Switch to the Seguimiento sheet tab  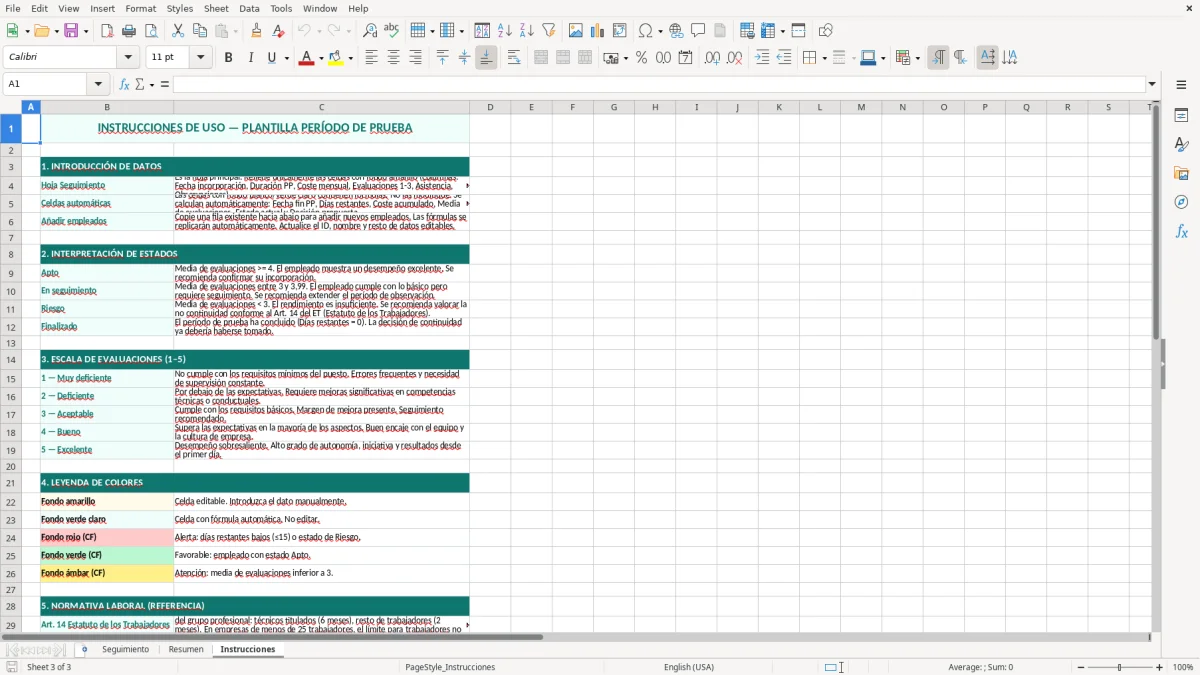click(125, 650)
